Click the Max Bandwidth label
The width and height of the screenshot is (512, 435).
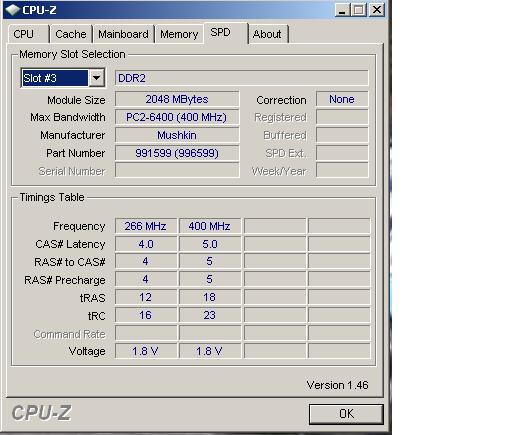tap(68, 117)
